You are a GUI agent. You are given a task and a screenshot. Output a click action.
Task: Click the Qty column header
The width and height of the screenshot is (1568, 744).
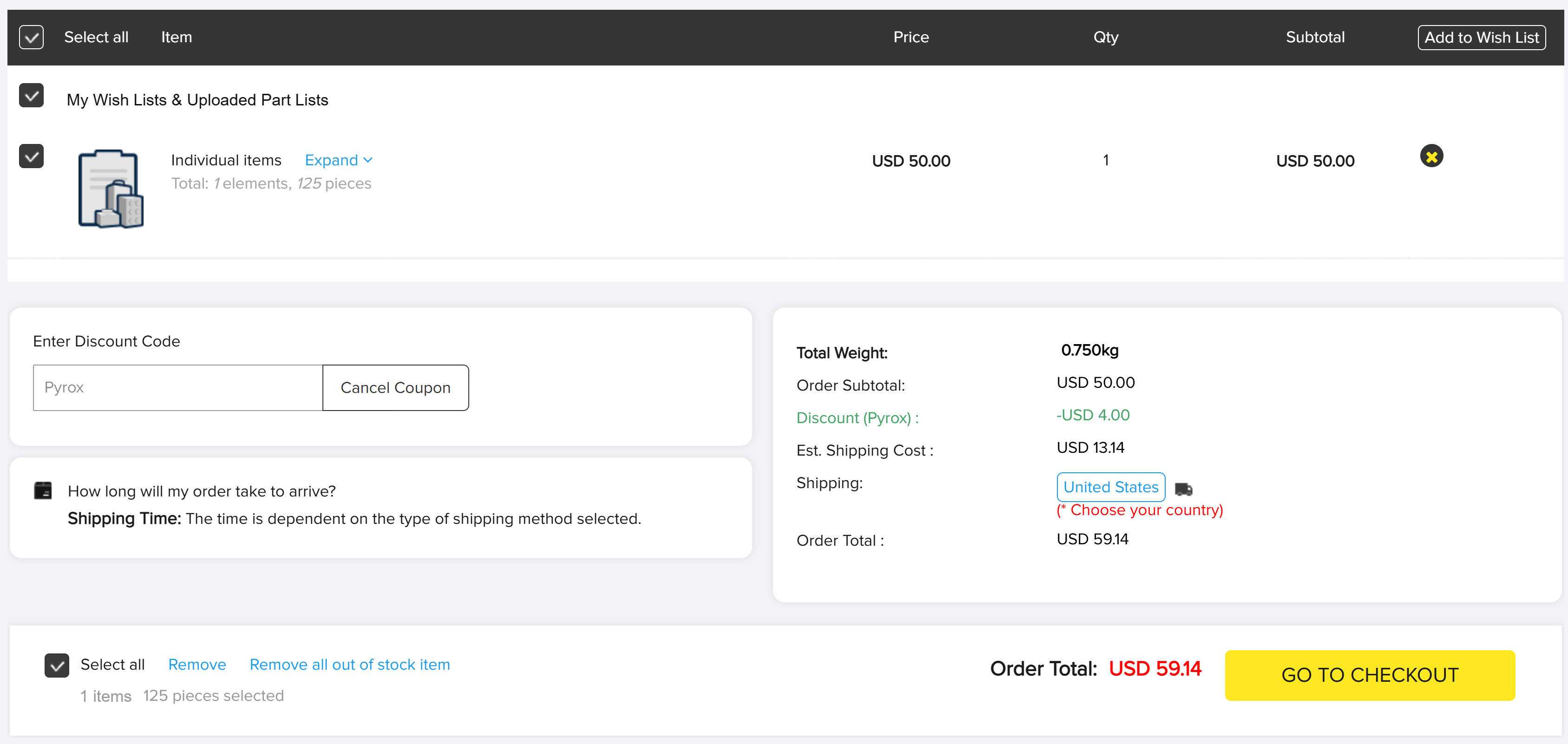tap(1105, 37)
